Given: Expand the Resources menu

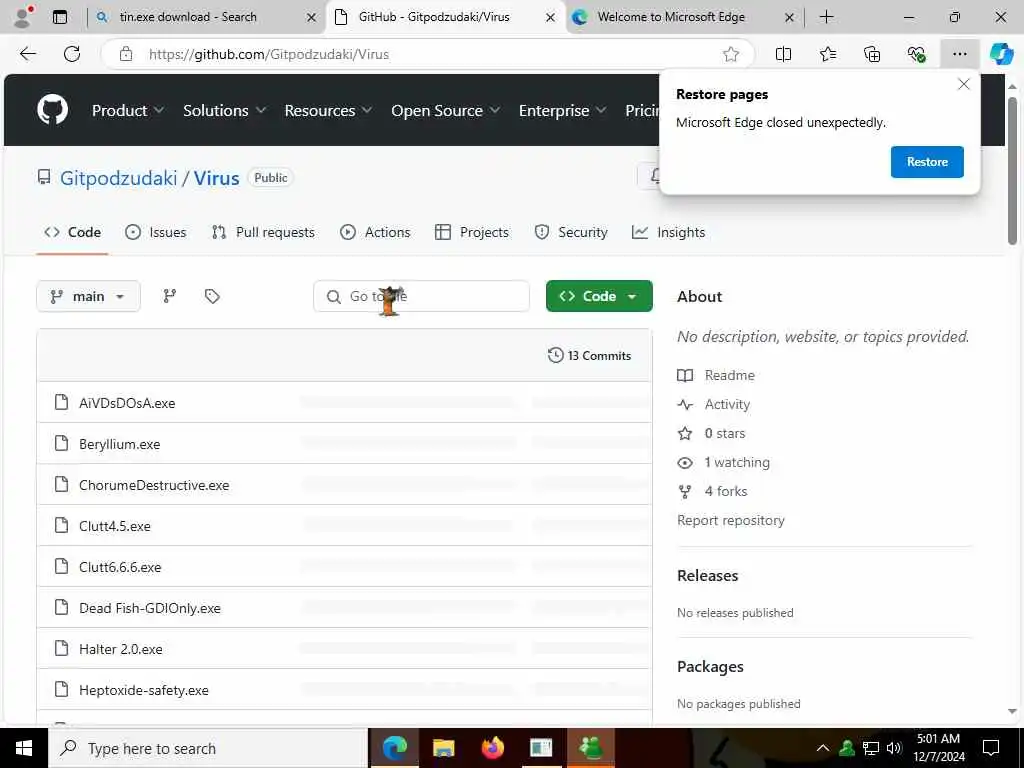Looking at the screenshot, I should [x=328, y=110].
